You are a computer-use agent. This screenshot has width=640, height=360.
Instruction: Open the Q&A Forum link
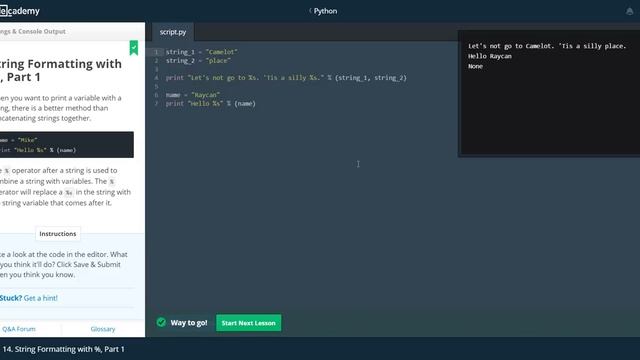19,329
